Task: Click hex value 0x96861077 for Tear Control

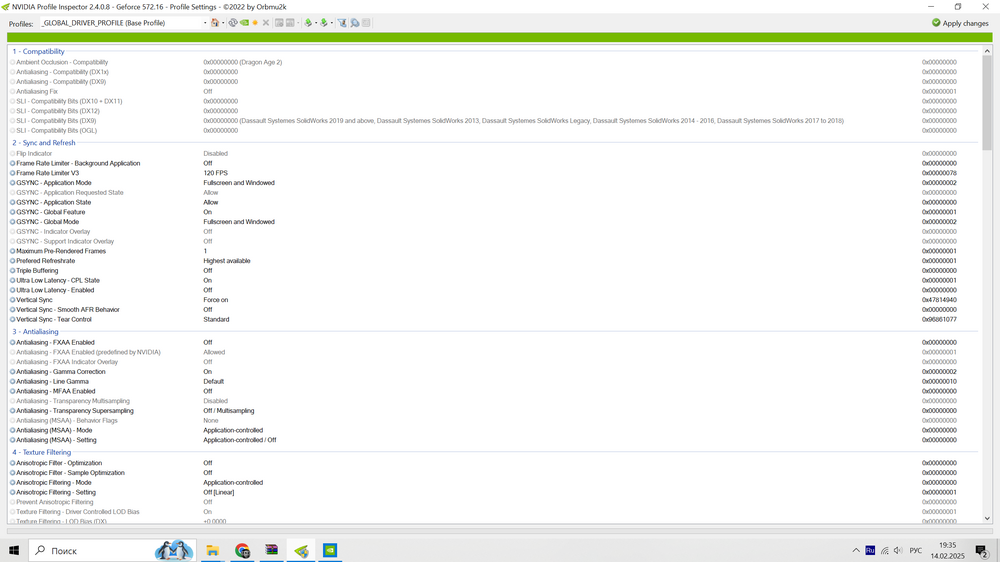Action: [x=939, y=320]
